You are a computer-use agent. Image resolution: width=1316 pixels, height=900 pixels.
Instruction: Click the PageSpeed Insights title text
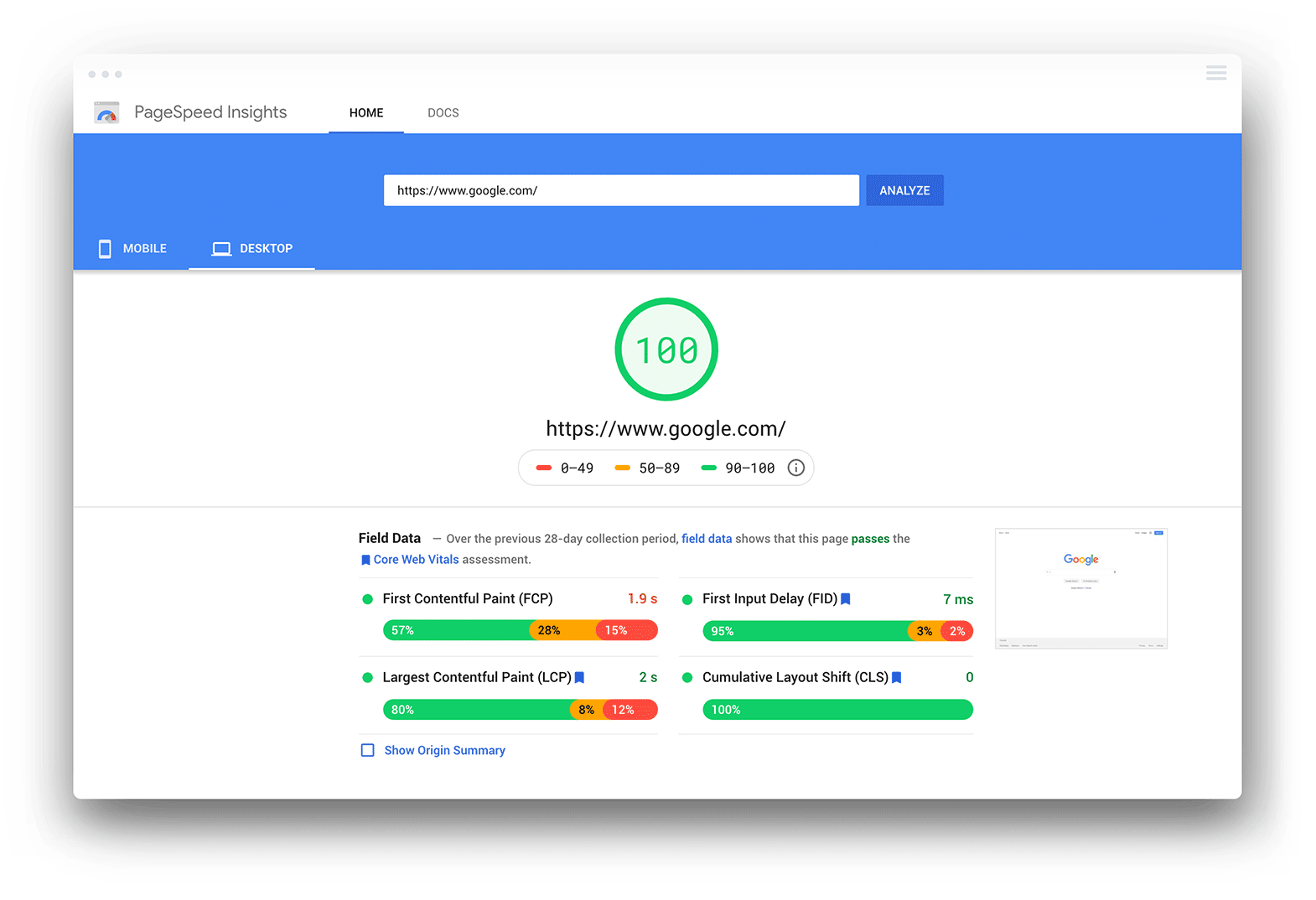point(210,112)
